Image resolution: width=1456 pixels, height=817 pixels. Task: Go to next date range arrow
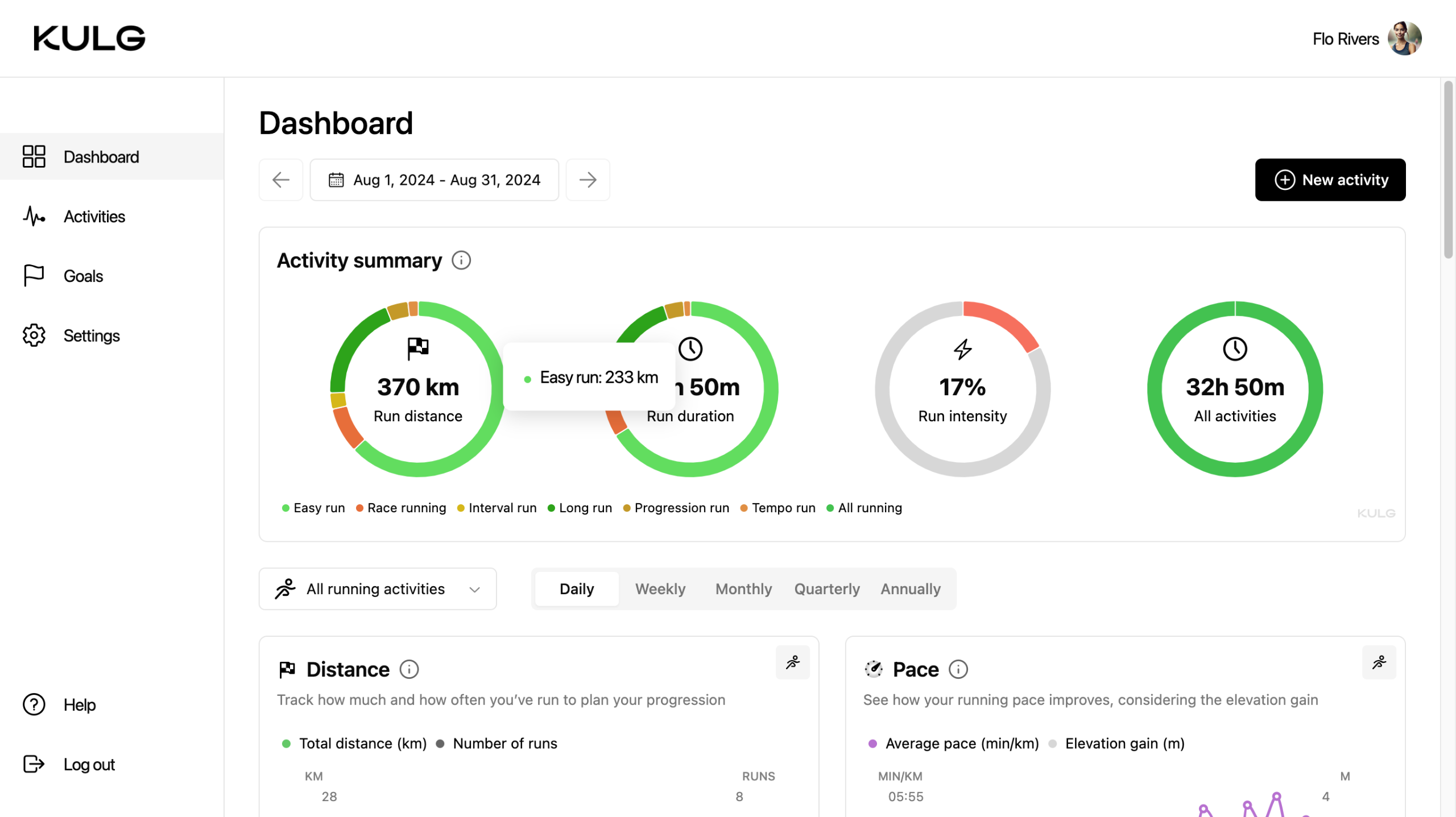[x=588, y=180]
